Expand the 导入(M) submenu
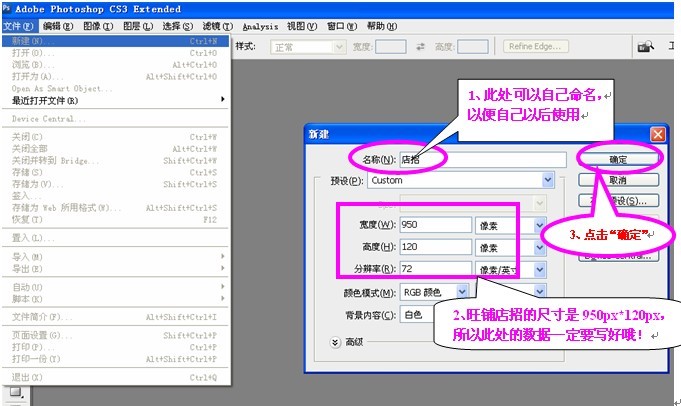The image size is (681, 406). [x=116, y=257]
